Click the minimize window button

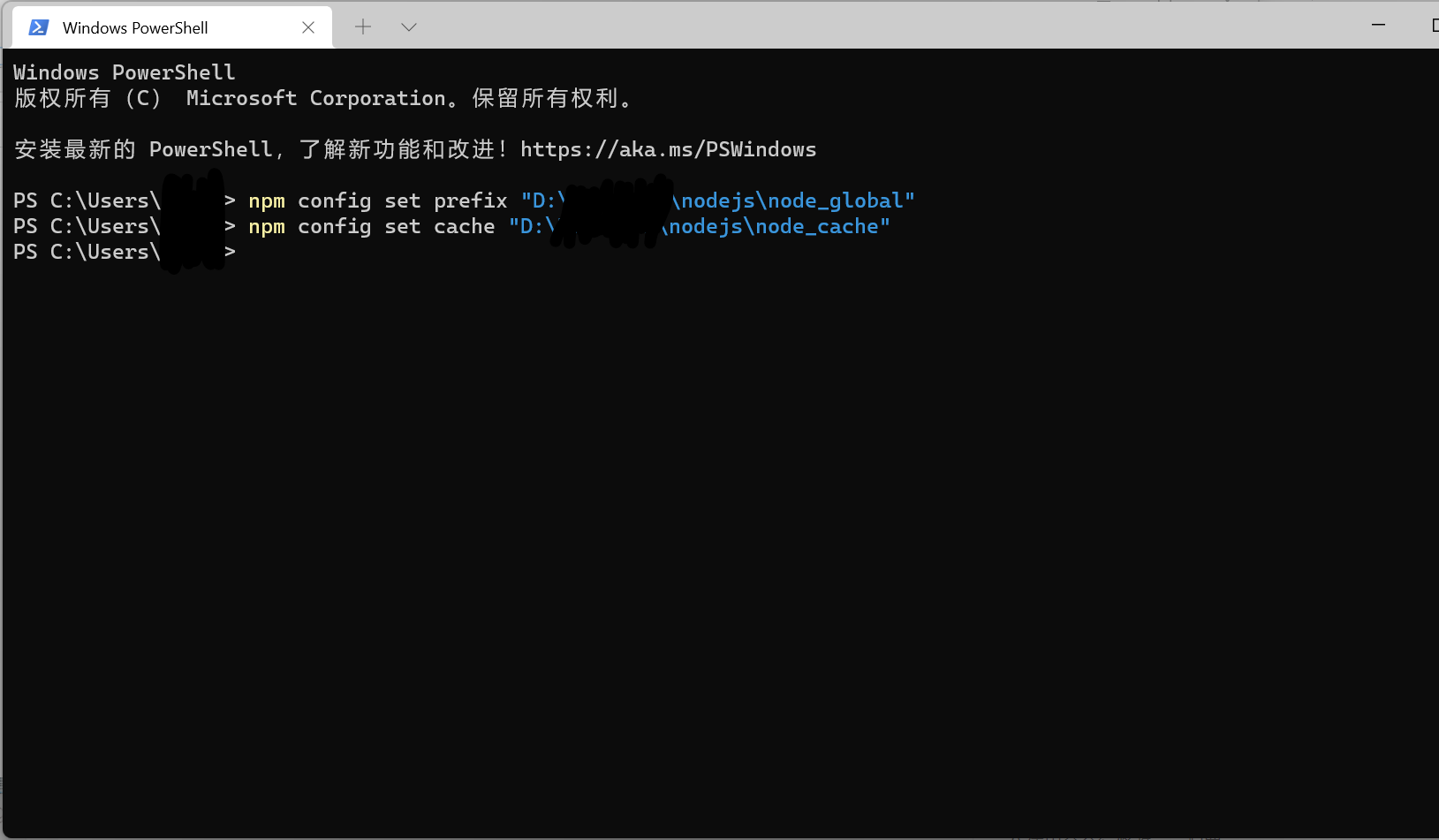1379,25
